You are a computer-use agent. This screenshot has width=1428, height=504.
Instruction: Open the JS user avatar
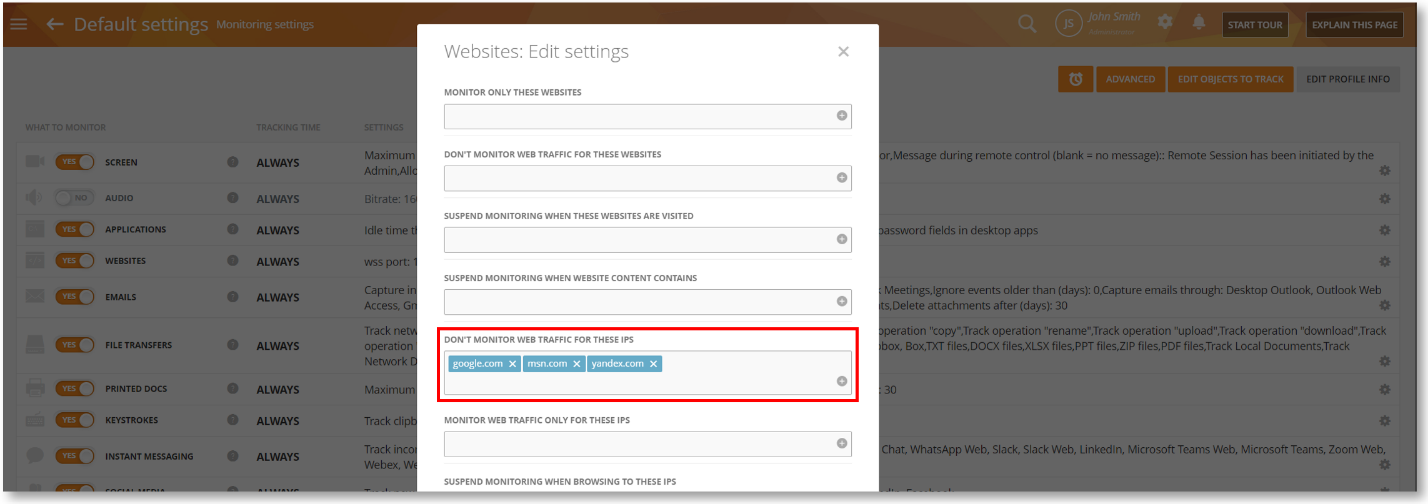click(x=1069, y=24)
